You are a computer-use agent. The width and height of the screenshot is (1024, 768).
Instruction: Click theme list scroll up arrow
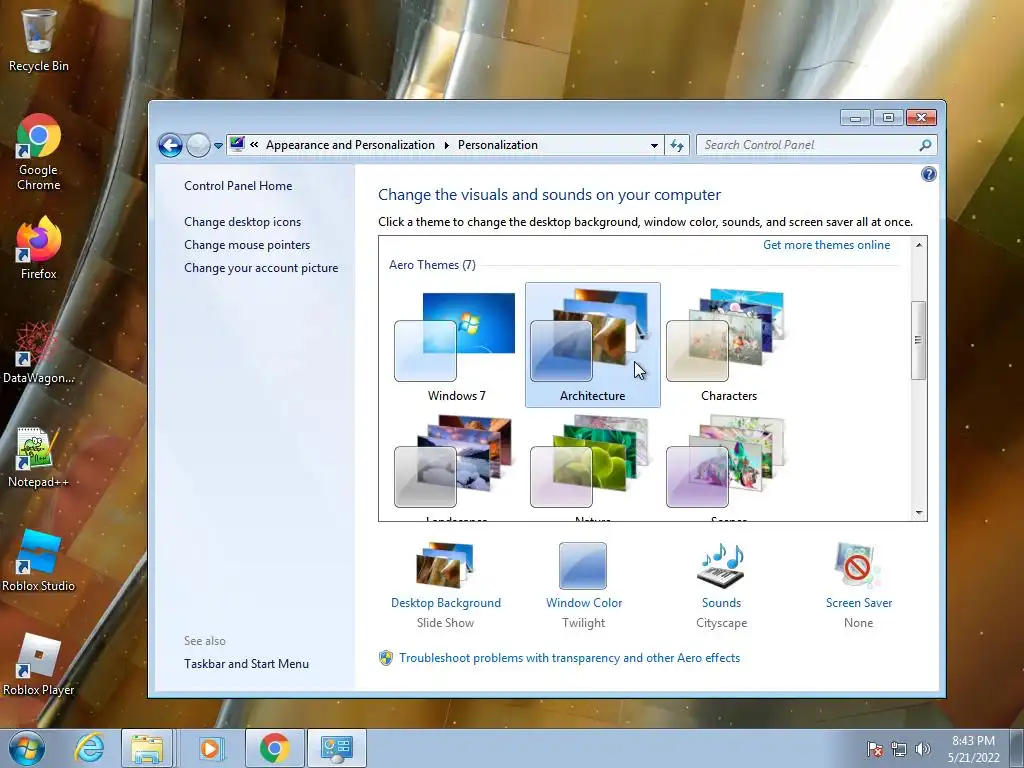[x=918, y=245]
